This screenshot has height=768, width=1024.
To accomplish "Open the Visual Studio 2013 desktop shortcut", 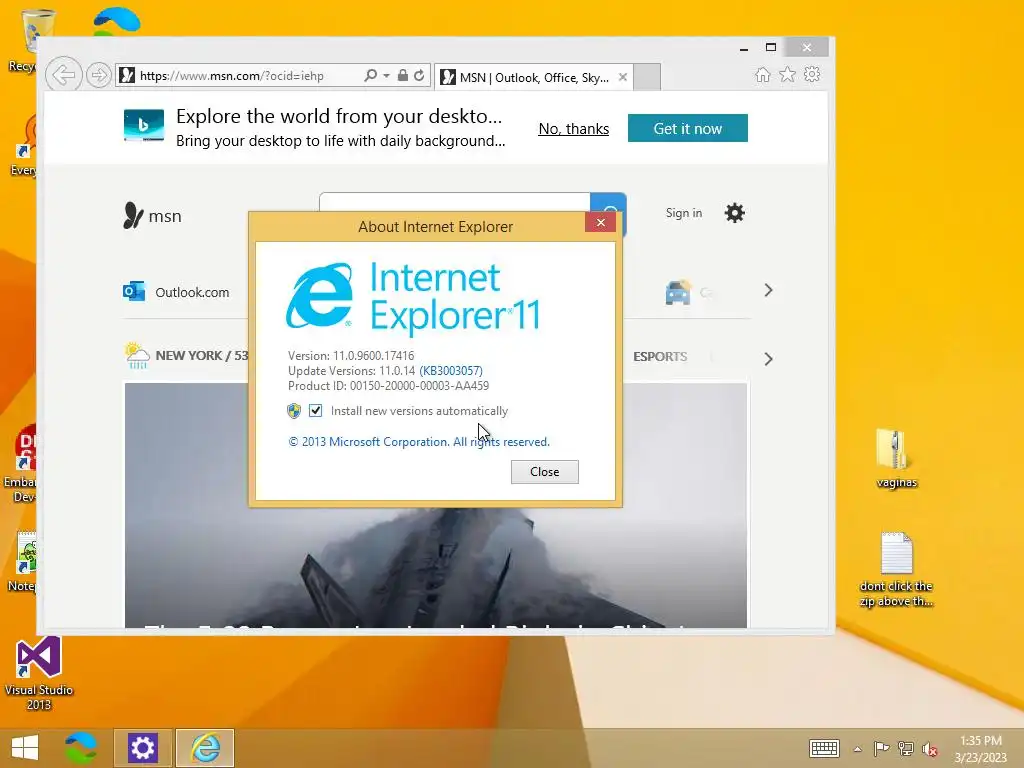I will pos(39,673).
